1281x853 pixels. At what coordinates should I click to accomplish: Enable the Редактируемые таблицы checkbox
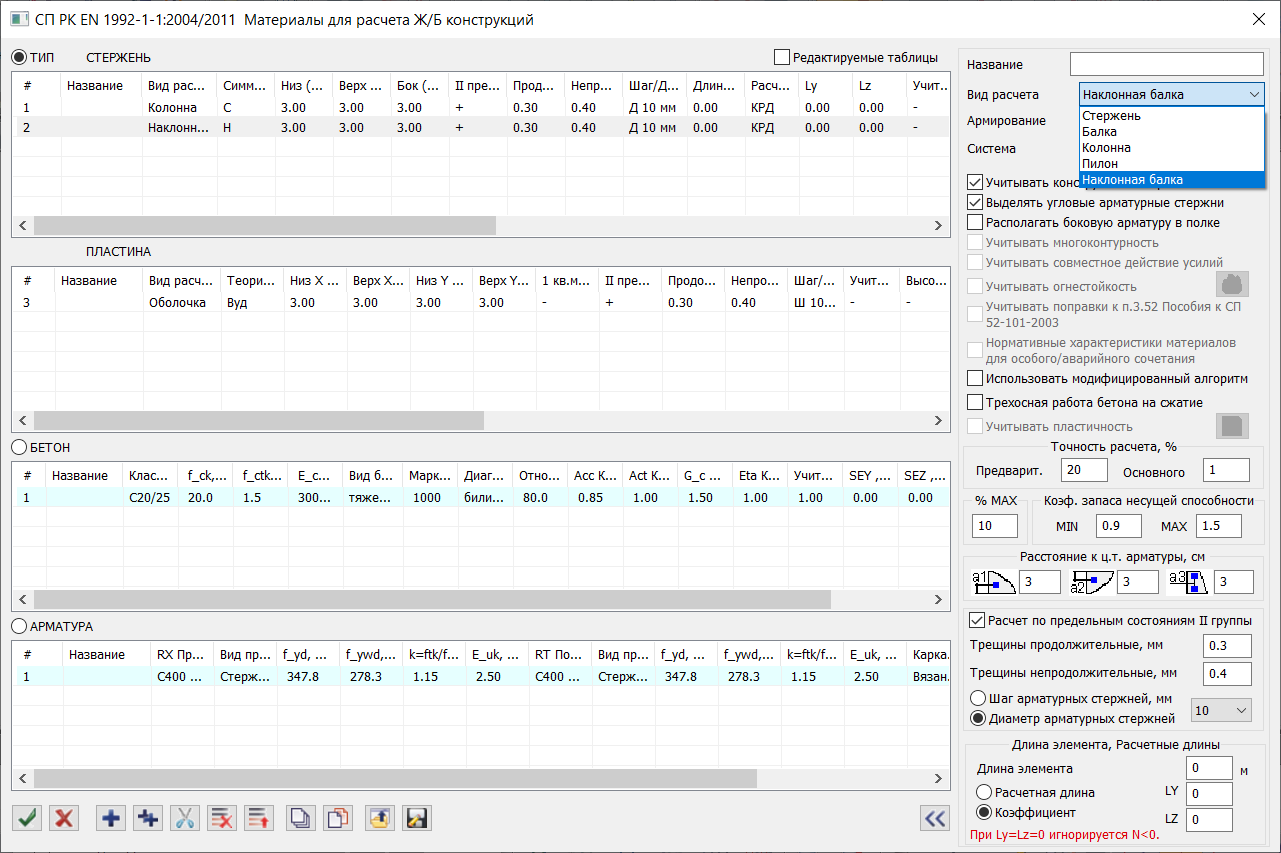[x=782, y=57]
